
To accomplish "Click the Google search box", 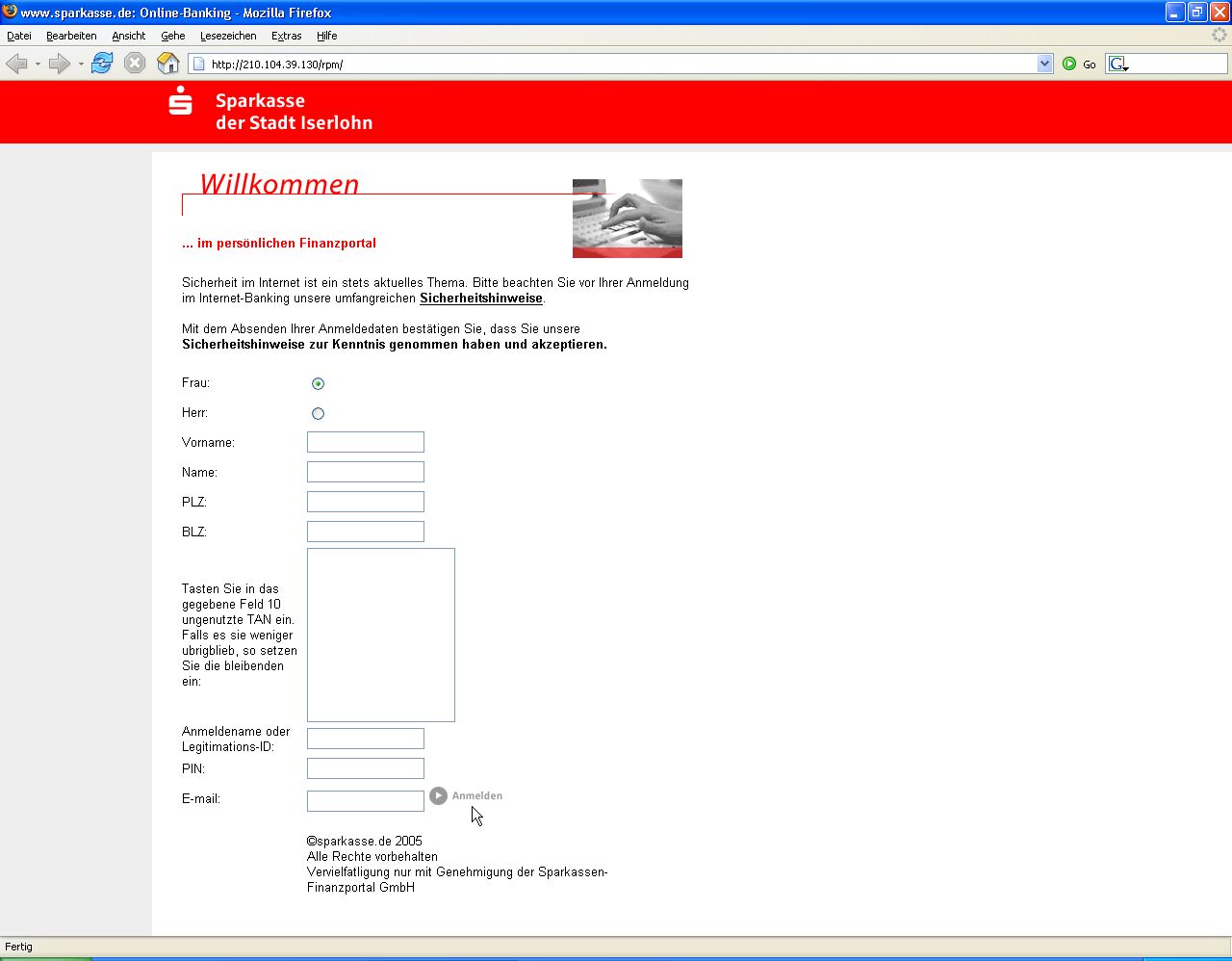I will [x=1179, y=65].
